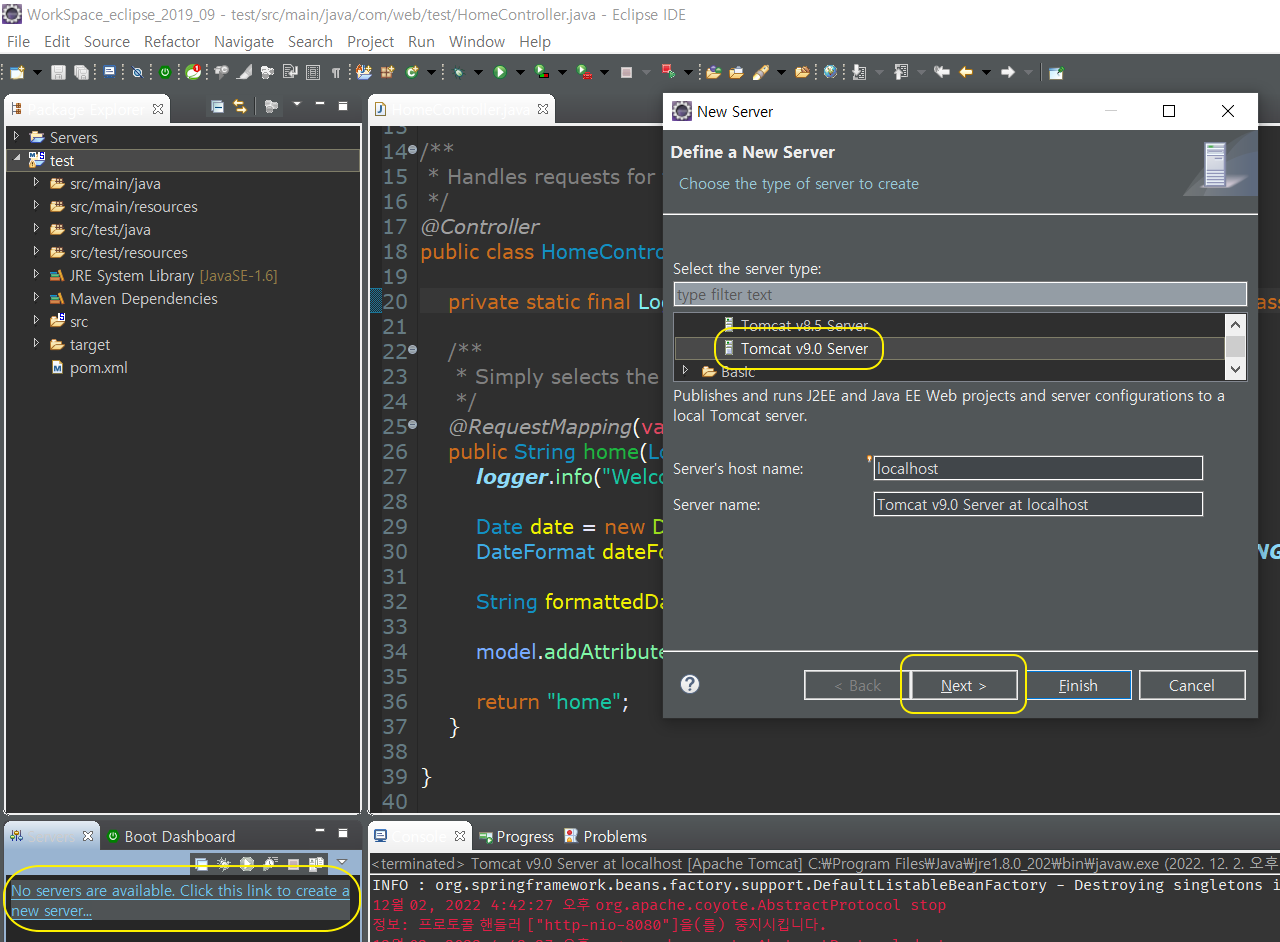
Task: Click the Cancel button in New Server dialog
Action: click(1192, 685)
